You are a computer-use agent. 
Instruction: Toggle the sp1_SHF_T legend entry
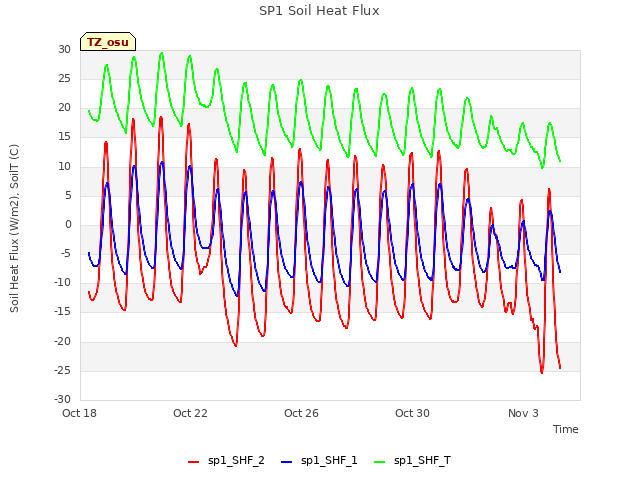coord(412,461)
